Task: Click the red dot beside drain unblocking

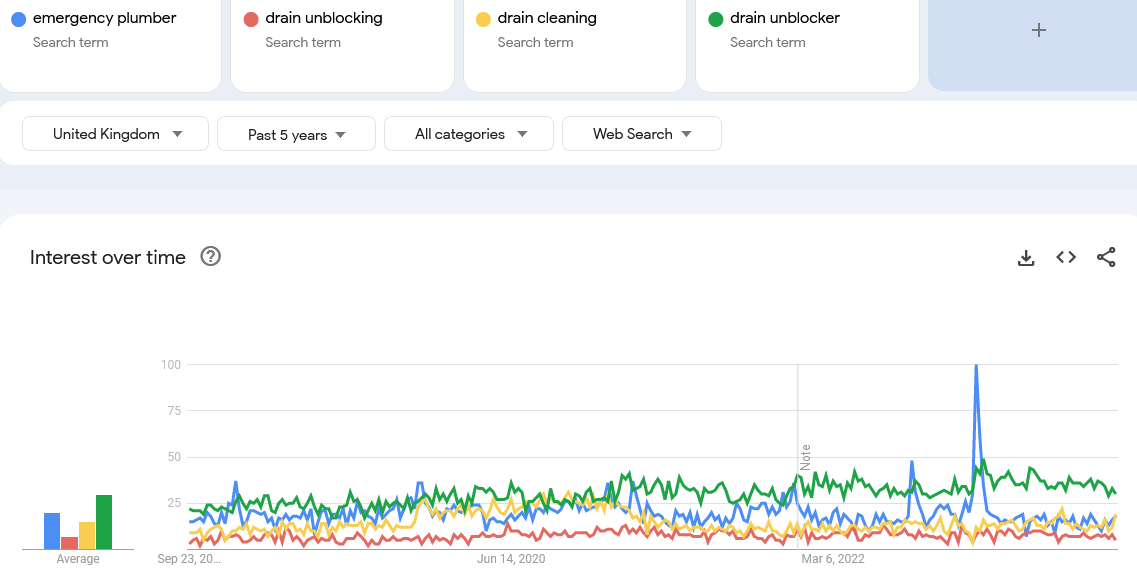Action: tap(251, 19)
